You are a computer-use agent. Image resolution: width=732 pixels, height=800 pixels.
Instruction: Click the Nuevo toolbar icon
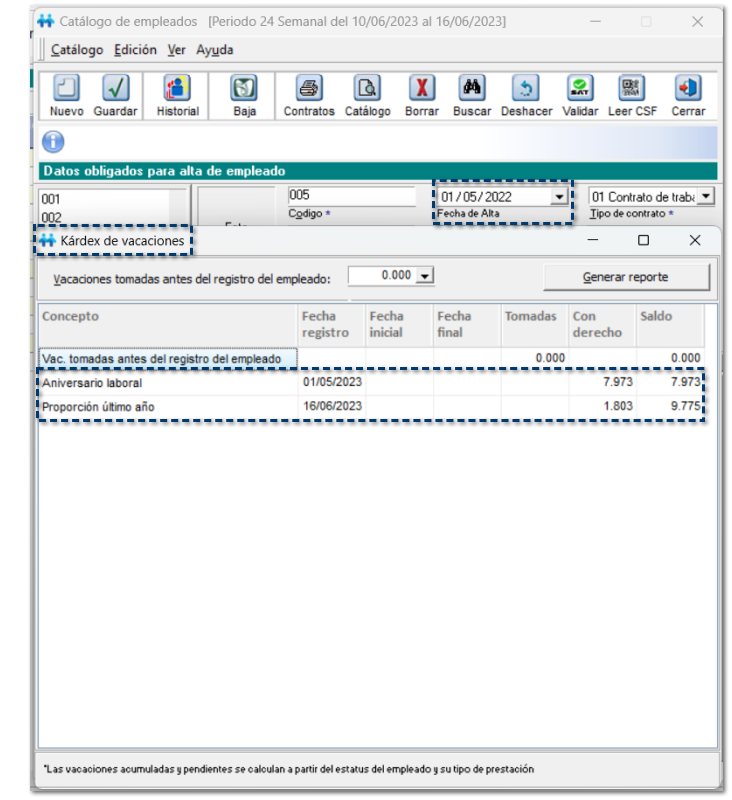(66, 90)
